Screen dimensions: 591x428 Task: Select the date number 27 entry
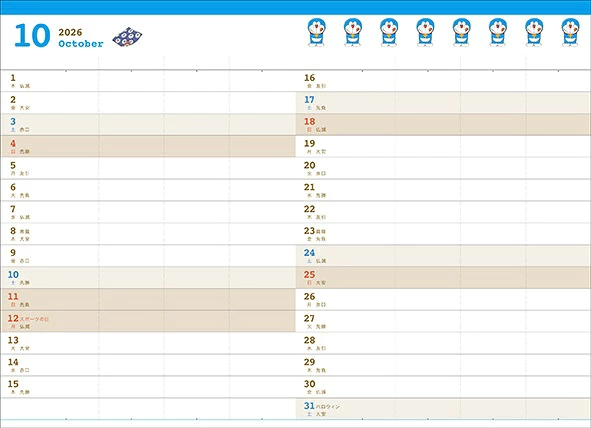point(309,318)
